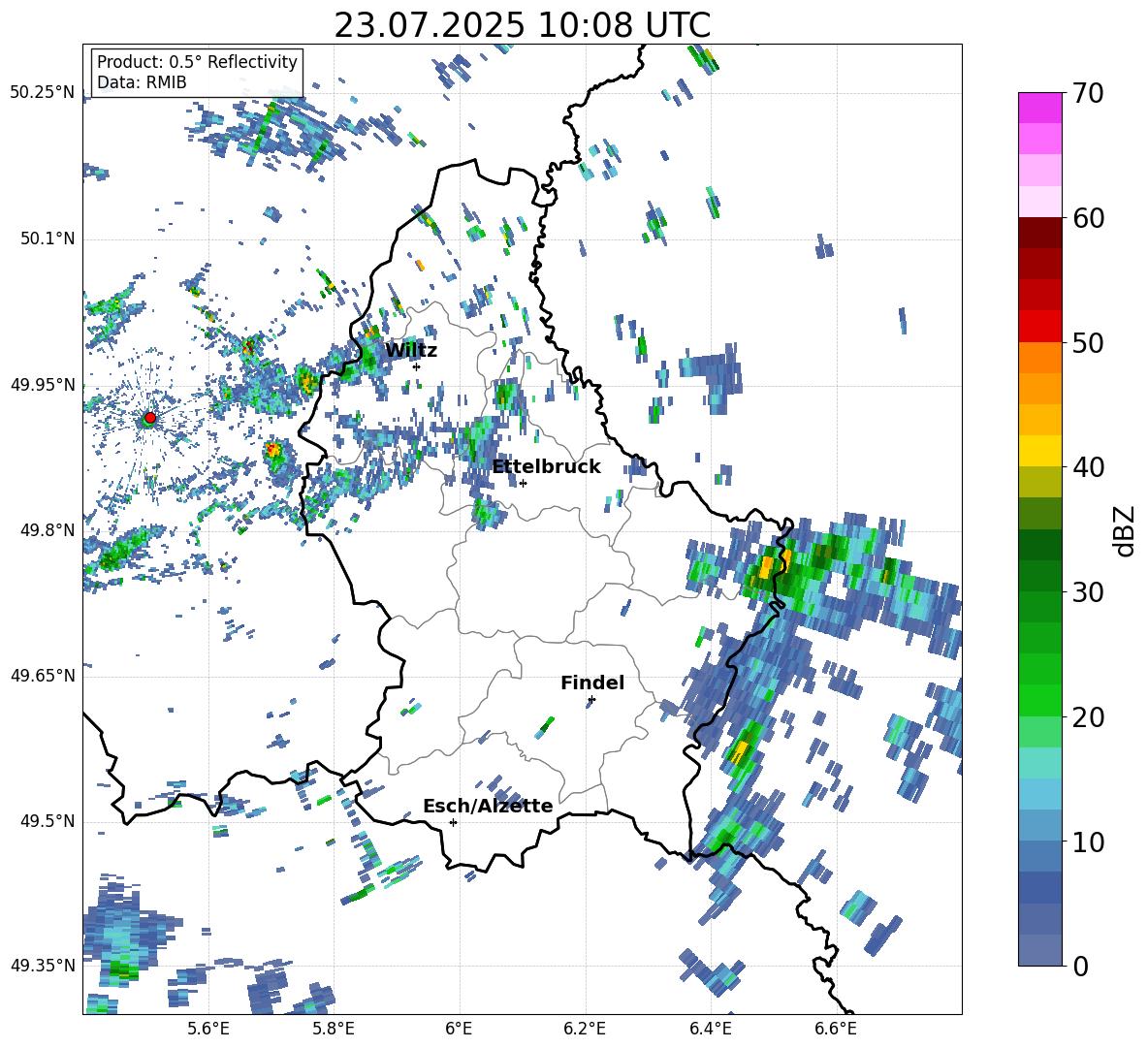This screenshot has height=1048, width=1148.
Task: Click the Esch/Alzette station label
Action: (488, 806)
